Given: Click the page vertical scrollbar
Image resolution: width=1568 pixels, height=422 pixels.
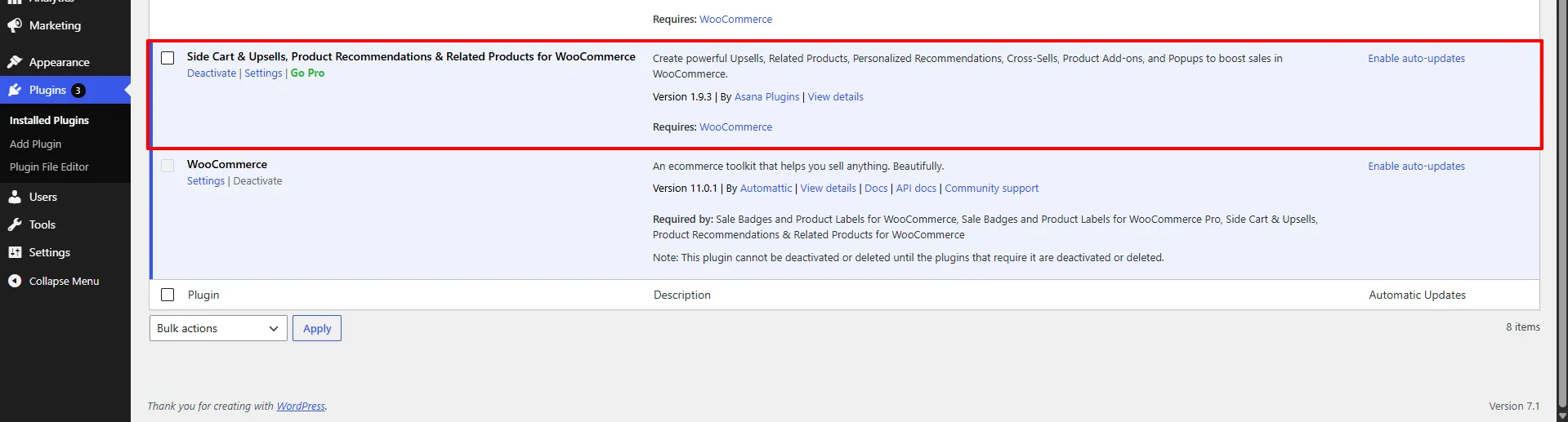Looking at the screenshot, I should tap(1561, 204).
